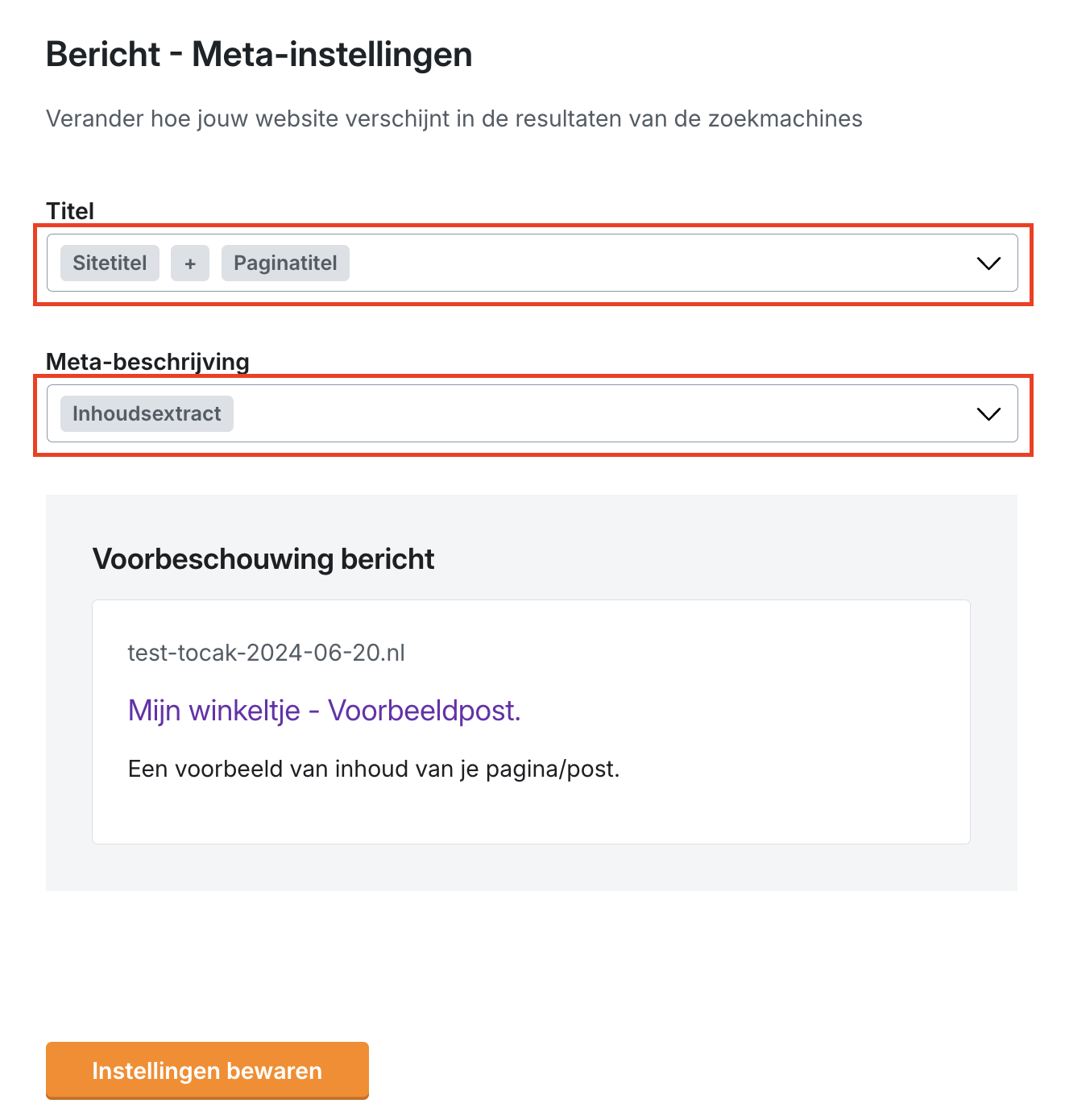Select the Paginatitel tag chip
The image size is (1065, 1120).
coord(285,263)
